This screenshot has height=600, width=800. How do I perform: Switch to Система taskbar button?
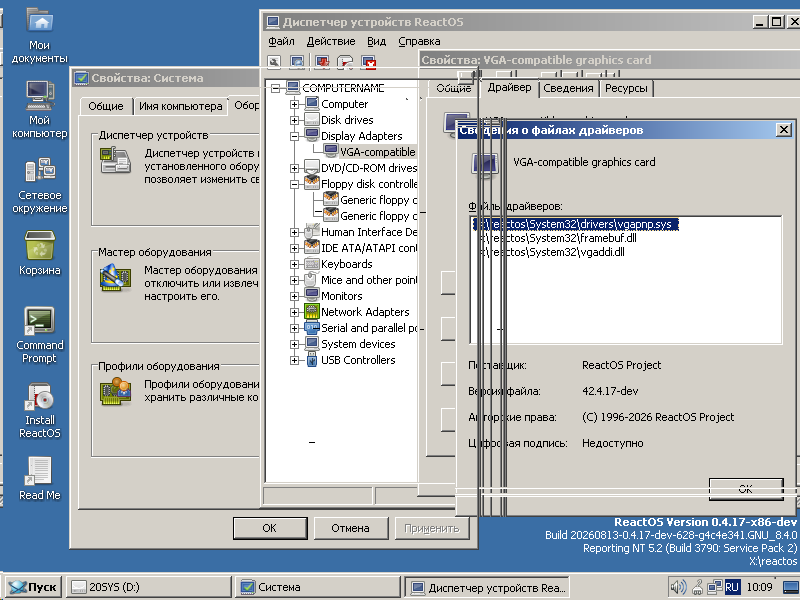click(317, 587)
